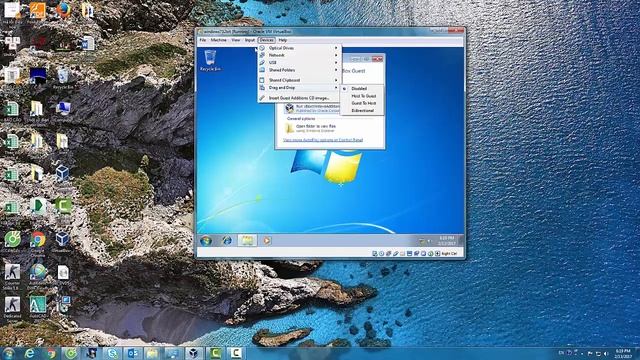
Task: Close the AutoPlay dialog
Action: pyautogui.click(x=378, y=59)
